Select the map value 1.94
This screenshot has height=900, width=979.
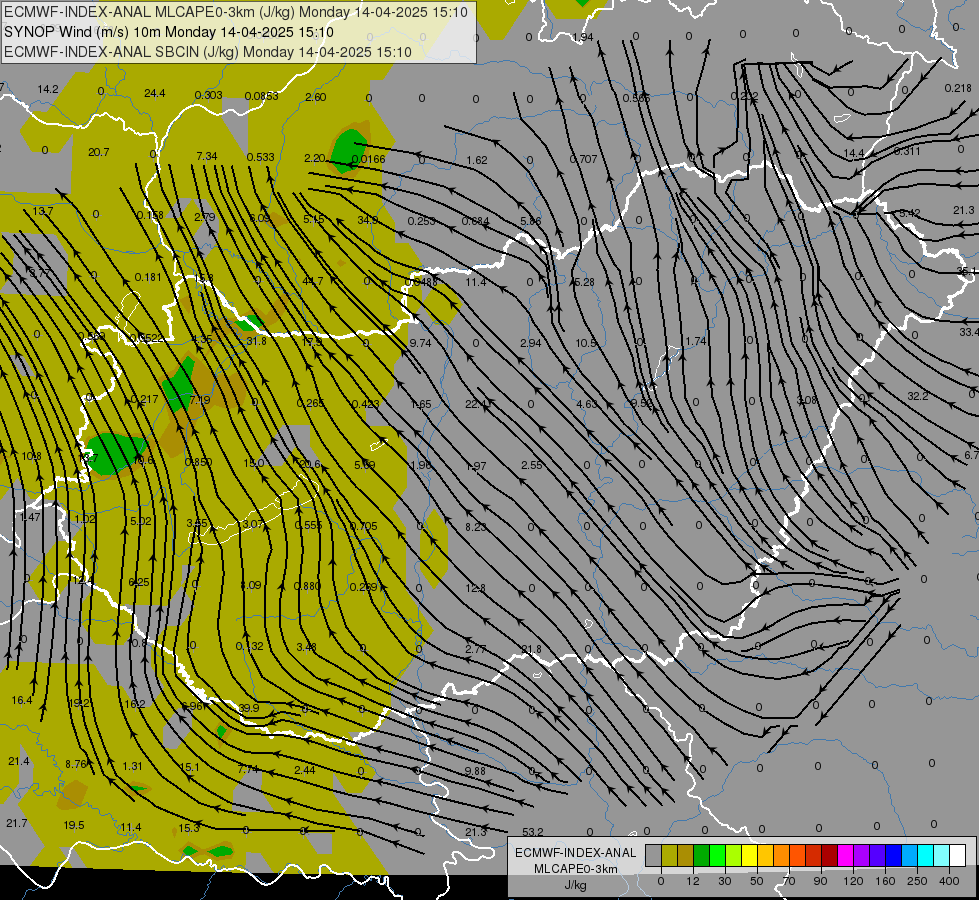(583, 37)
